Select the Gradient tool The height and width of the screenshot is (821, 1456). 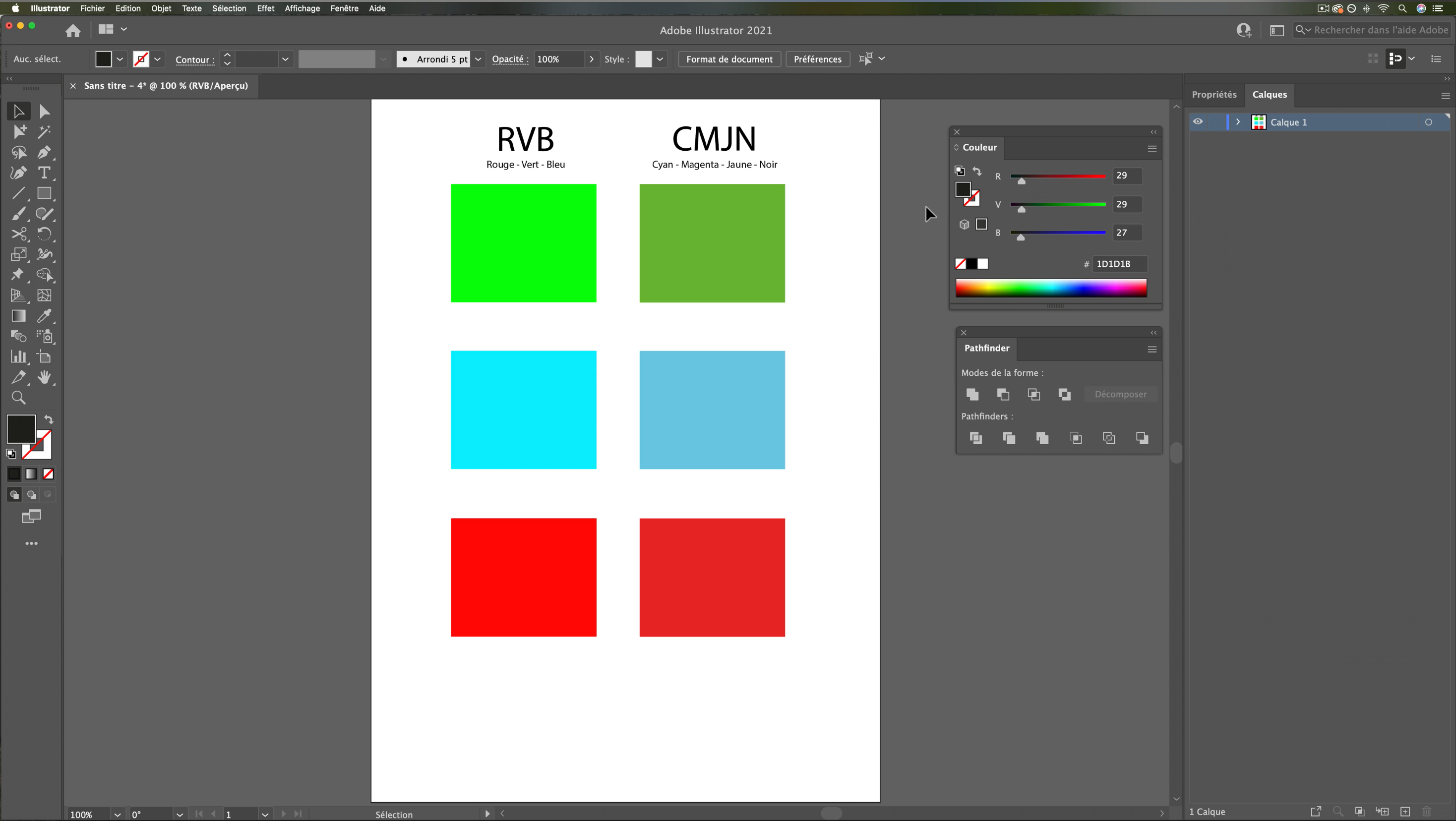[x=19, y=316]
